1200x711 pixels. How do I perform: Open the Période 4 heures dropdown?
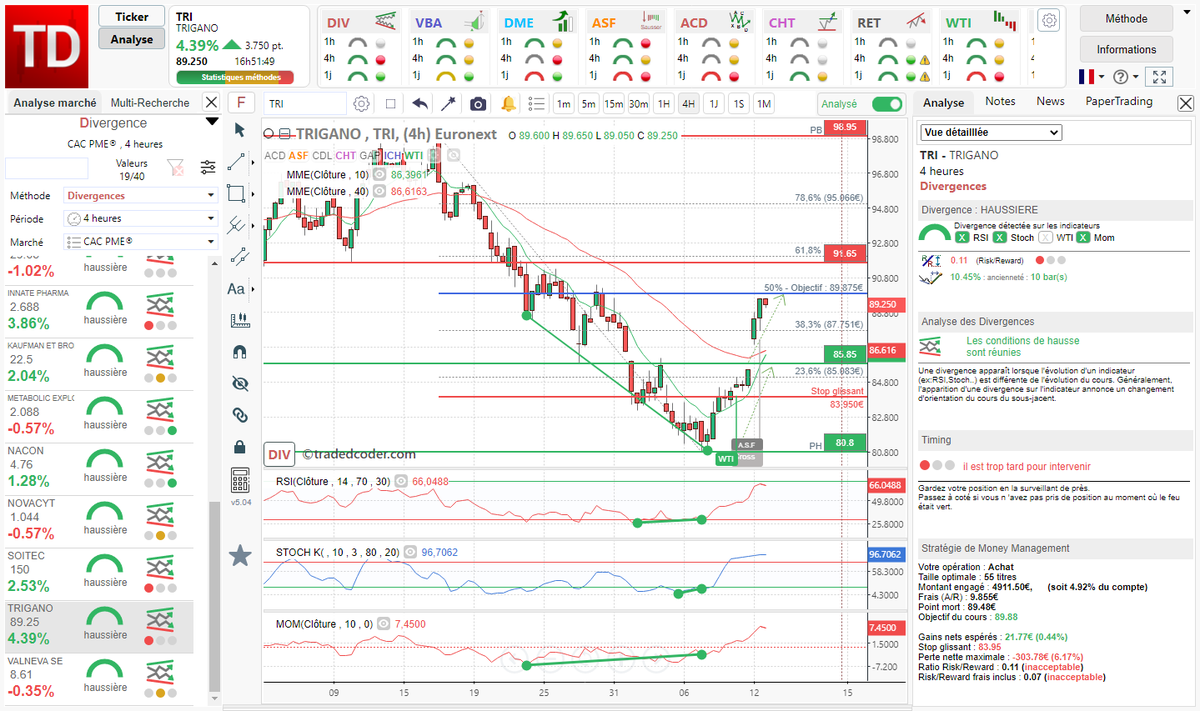[140, 219]
